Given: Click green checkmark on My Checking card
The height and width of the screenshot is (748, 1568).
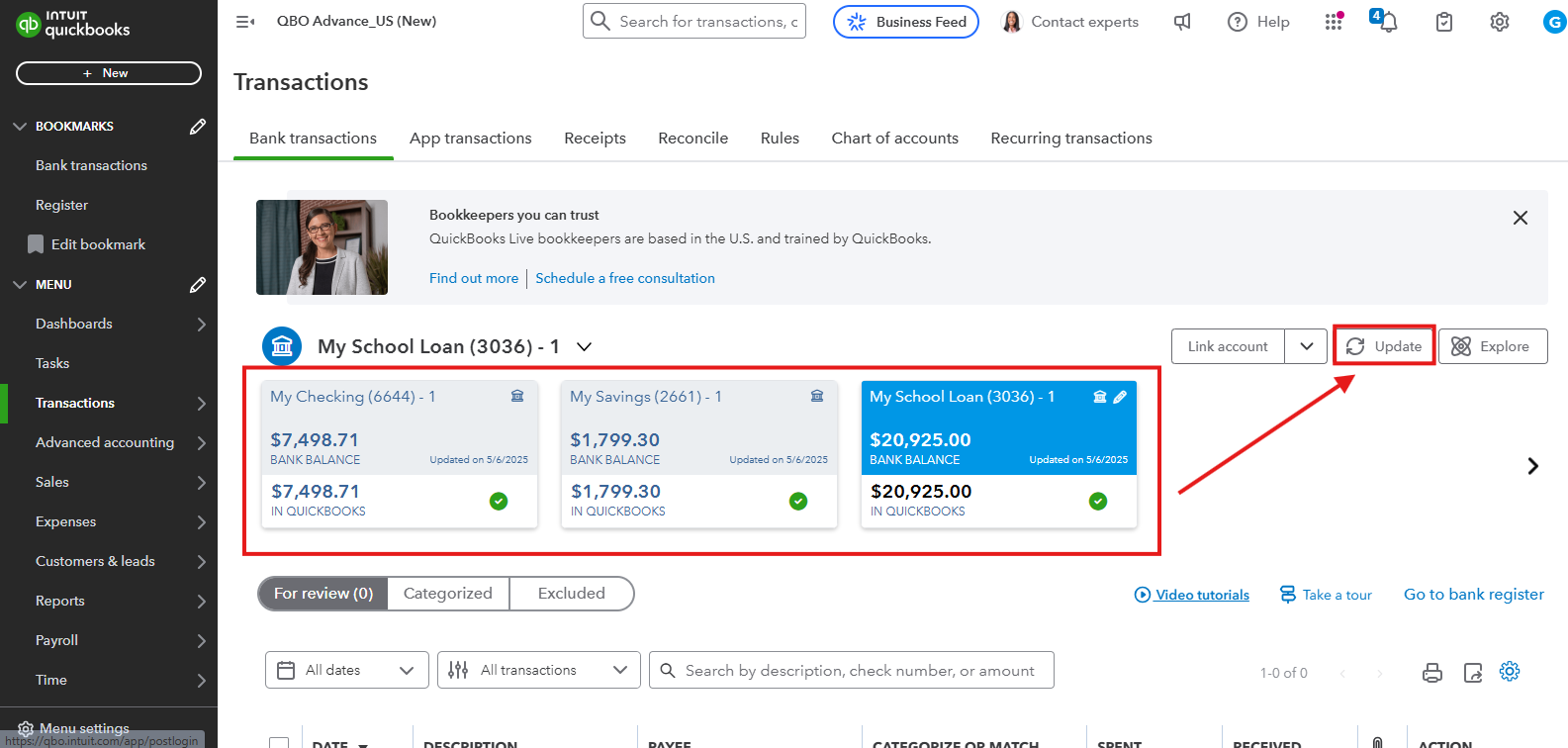Looking at the screenshot, I should (499, 501).
